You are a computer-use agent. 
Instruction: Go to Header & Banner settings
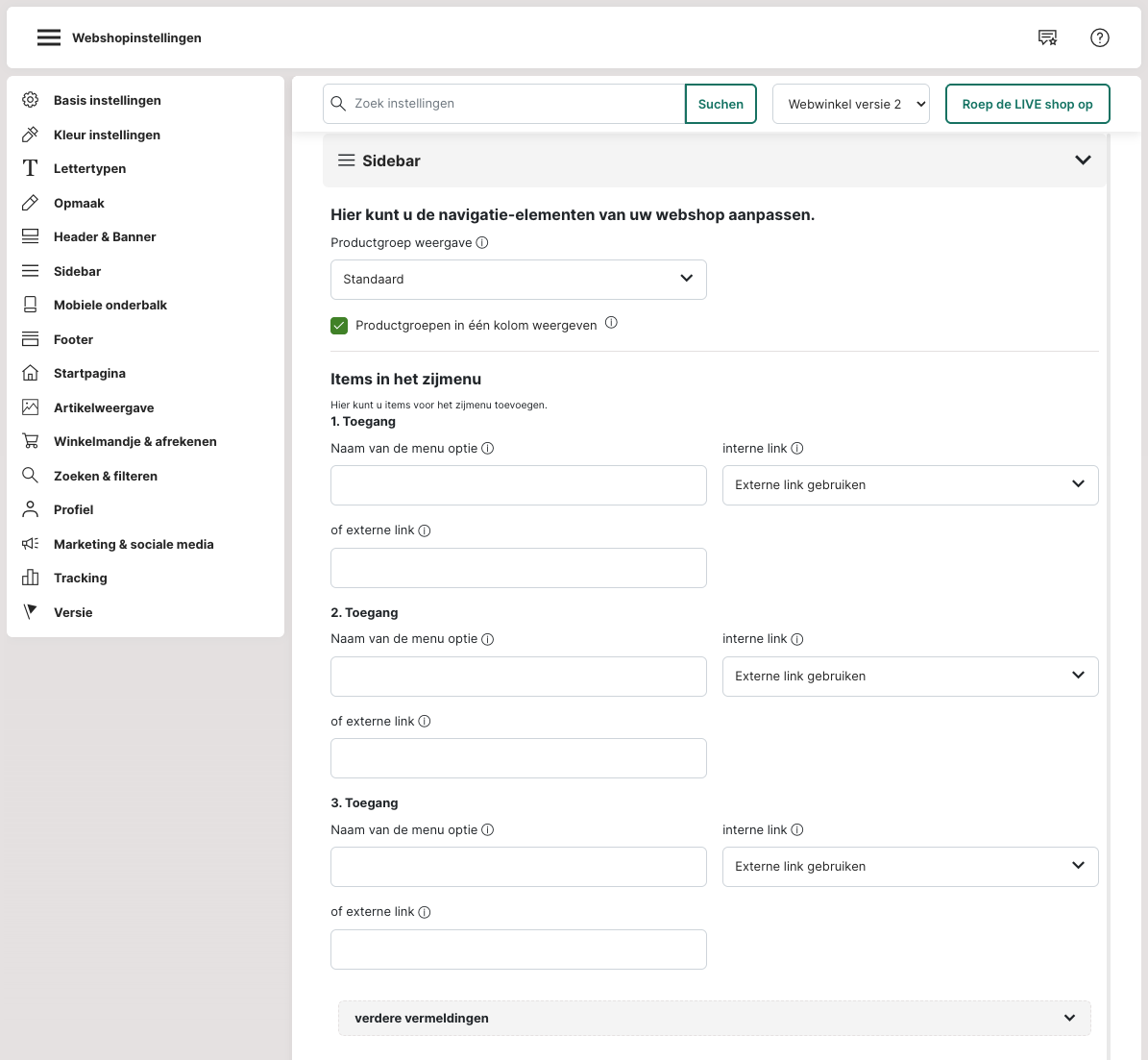pos(105,236)
